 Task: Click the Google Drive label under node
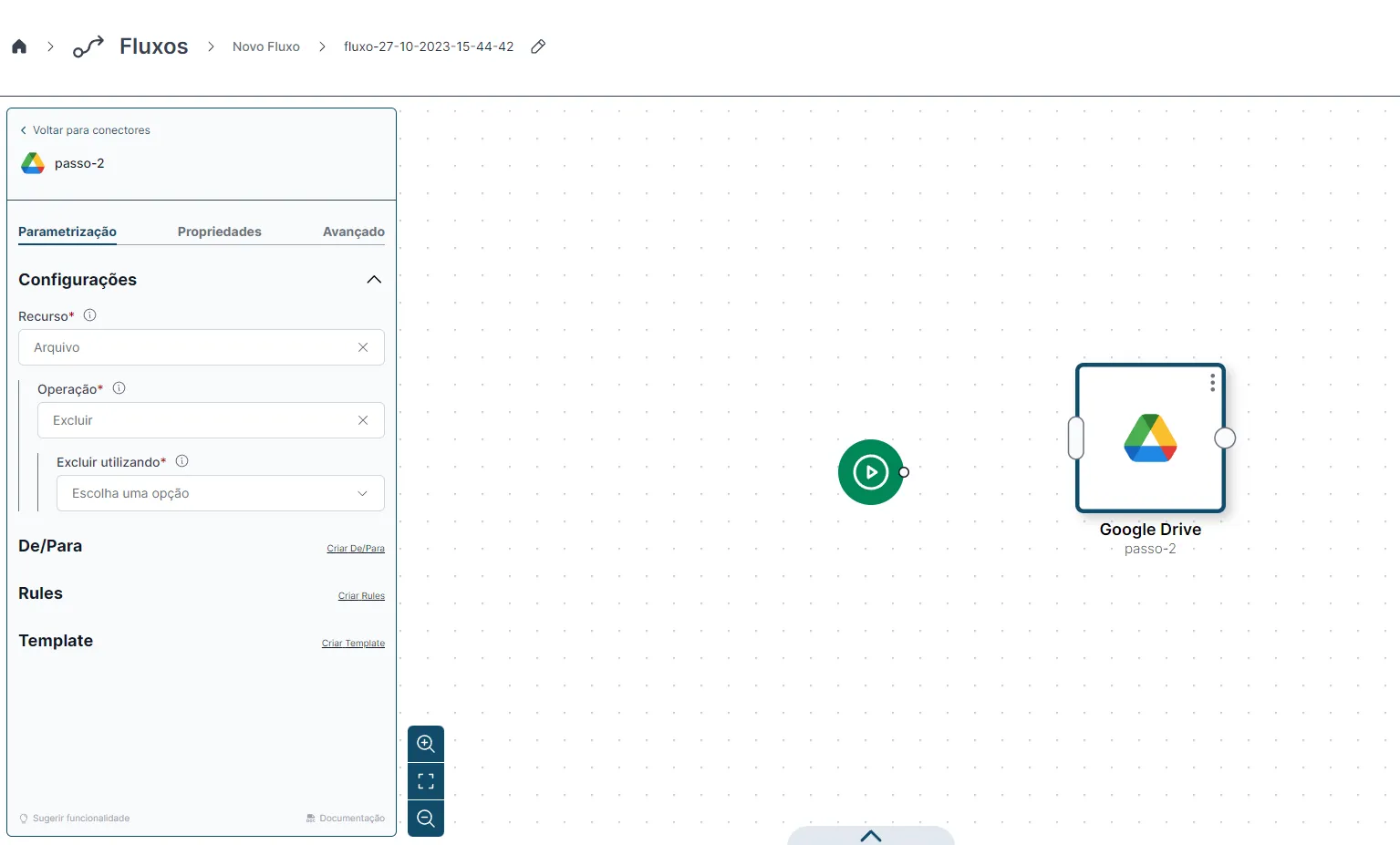pos(1150,530)
